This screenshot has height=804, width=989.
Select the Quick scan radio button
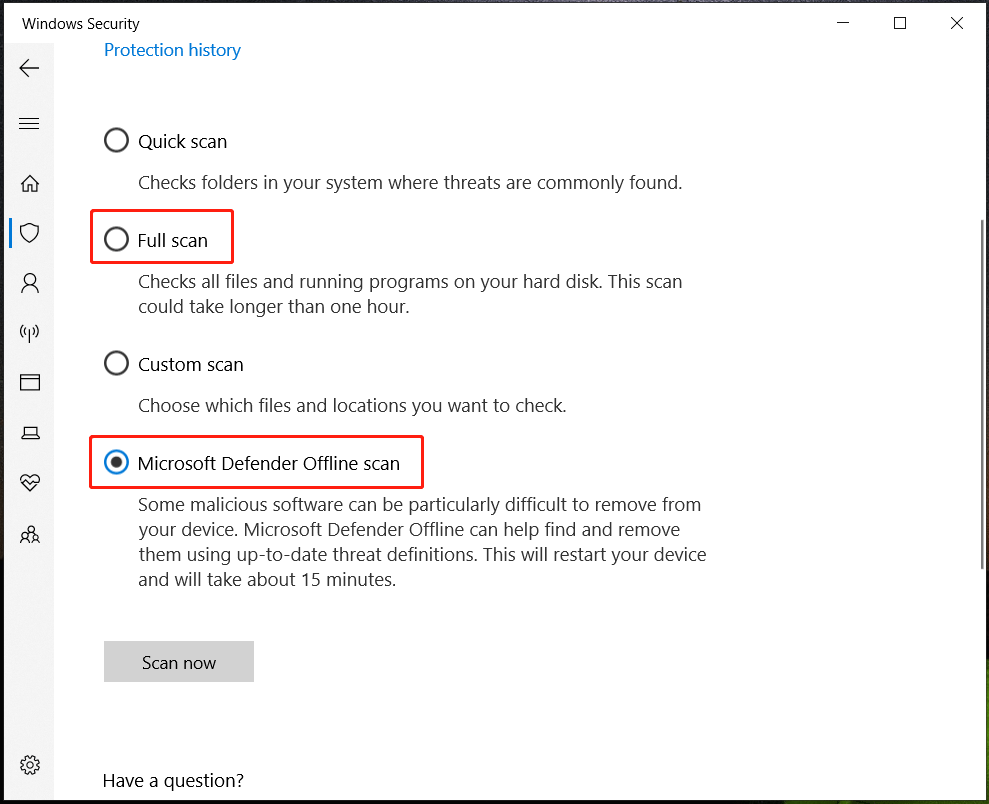[x=116, y=140]
